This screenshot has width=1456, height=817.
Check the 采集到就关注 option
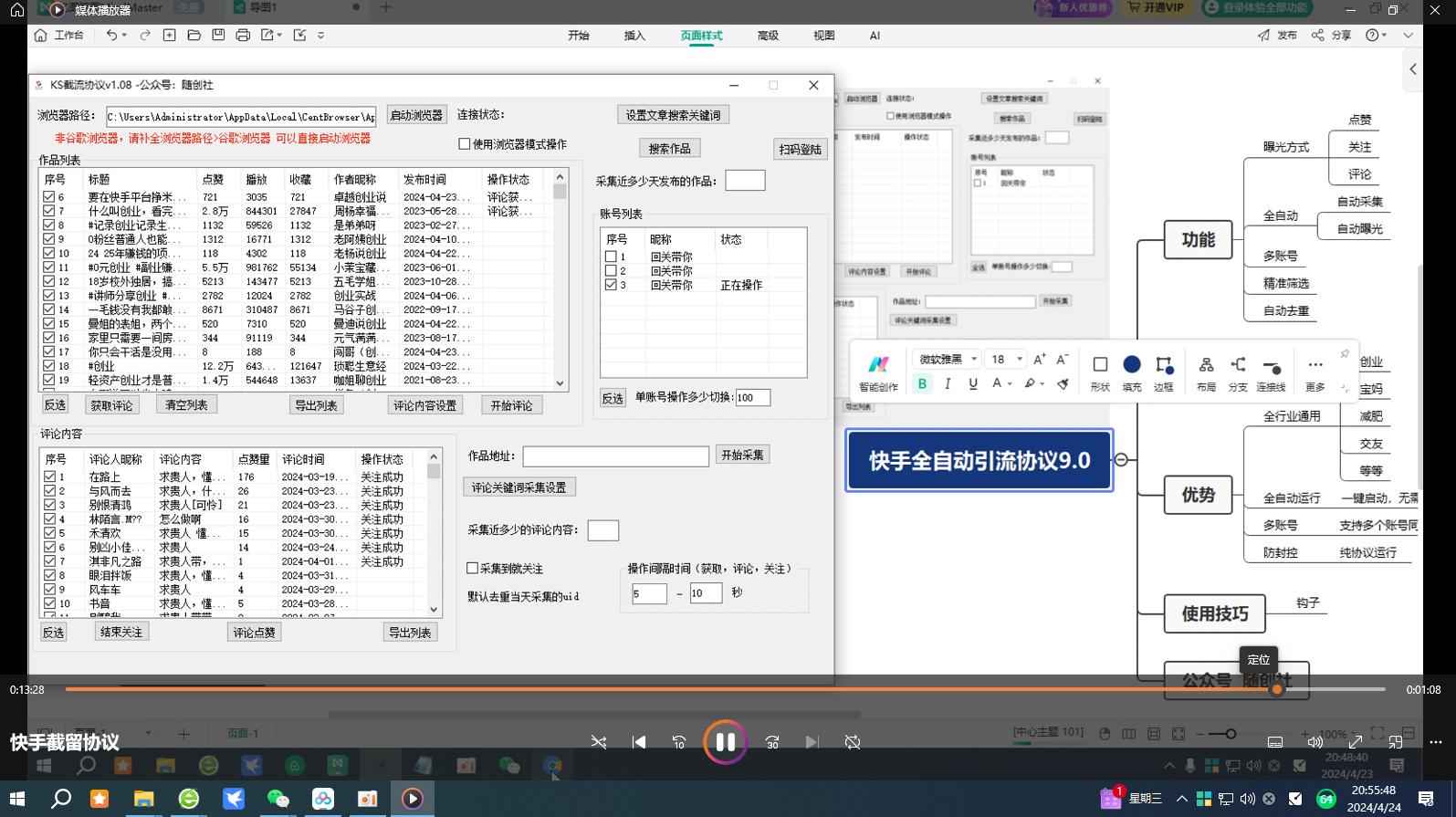coord(473,569)
